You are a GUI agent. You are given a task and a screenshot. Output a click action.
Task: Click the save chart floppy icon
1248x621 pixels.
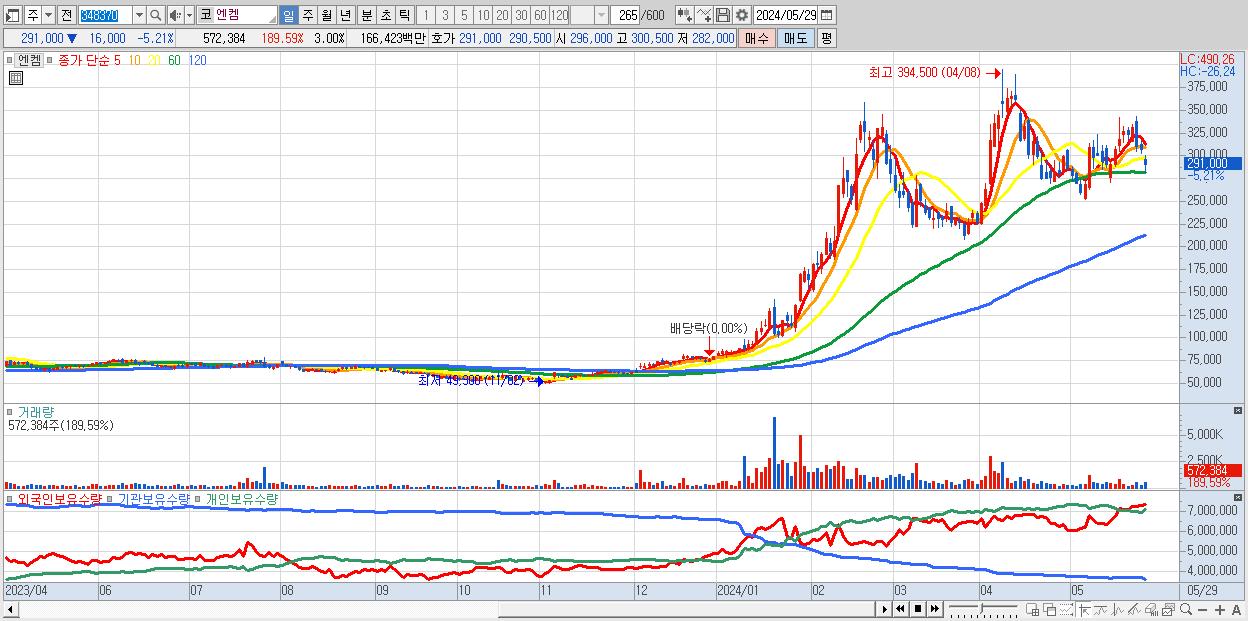[x=723, y=15]
